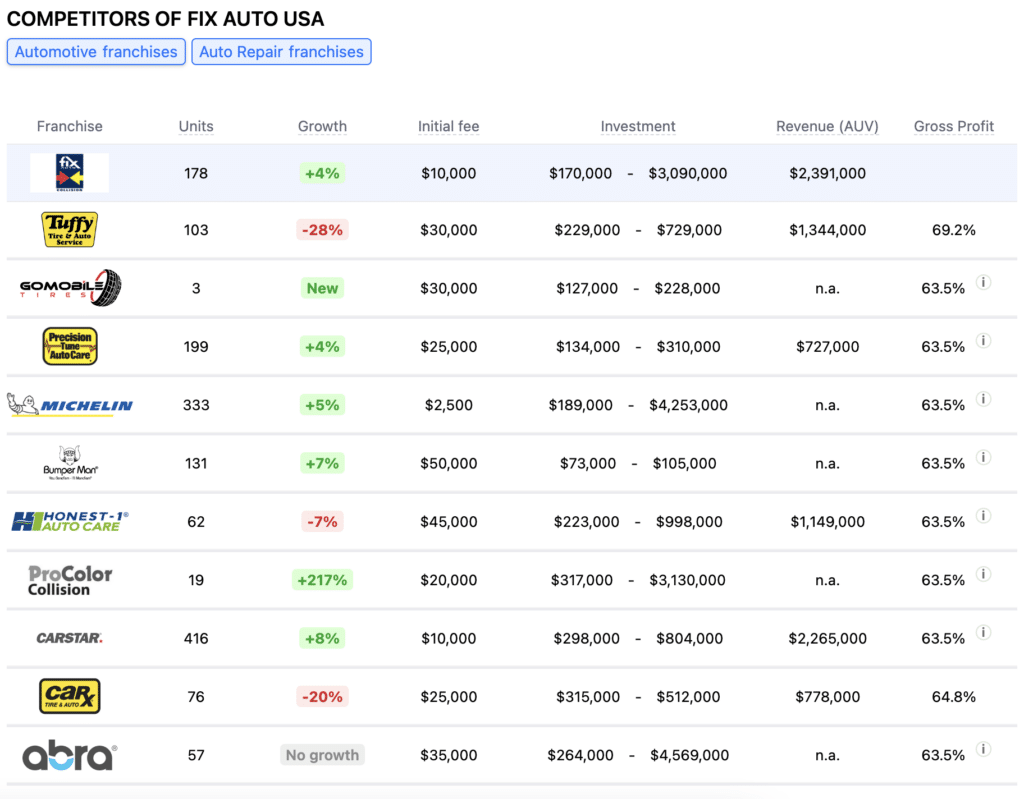Show gross profit info in CARSTAR row
Screen dimensions: 1024x799
pyautogui.click(x=984, y=632)
